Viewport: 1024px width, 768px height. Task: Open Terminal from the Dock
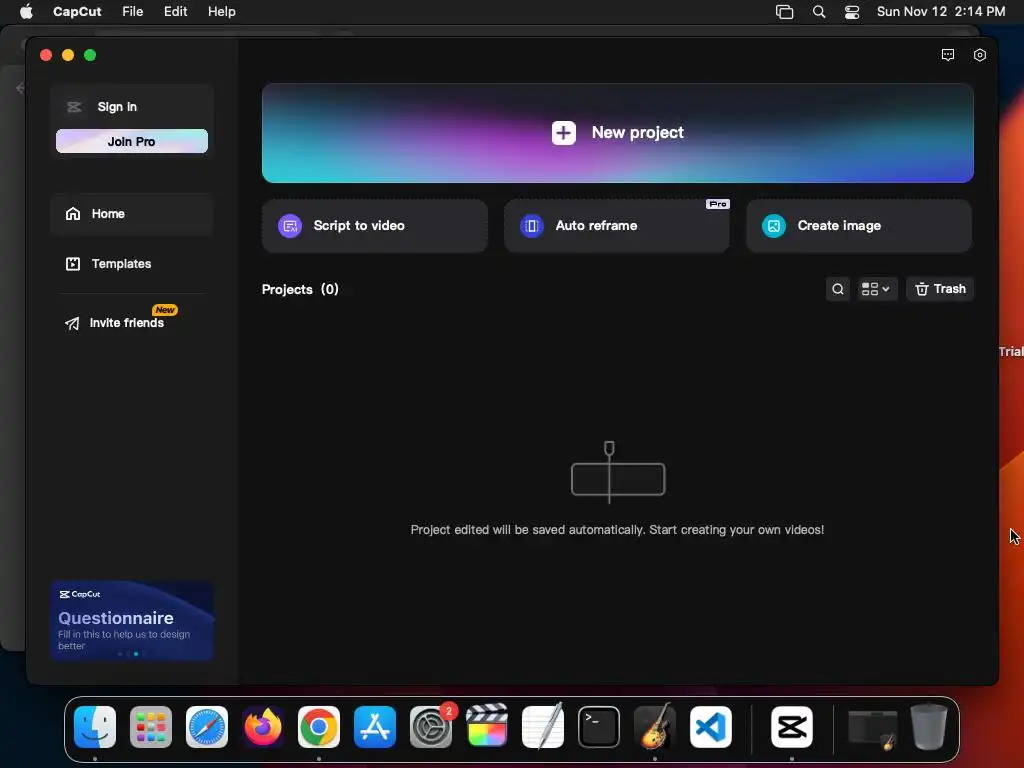point(599,727)
